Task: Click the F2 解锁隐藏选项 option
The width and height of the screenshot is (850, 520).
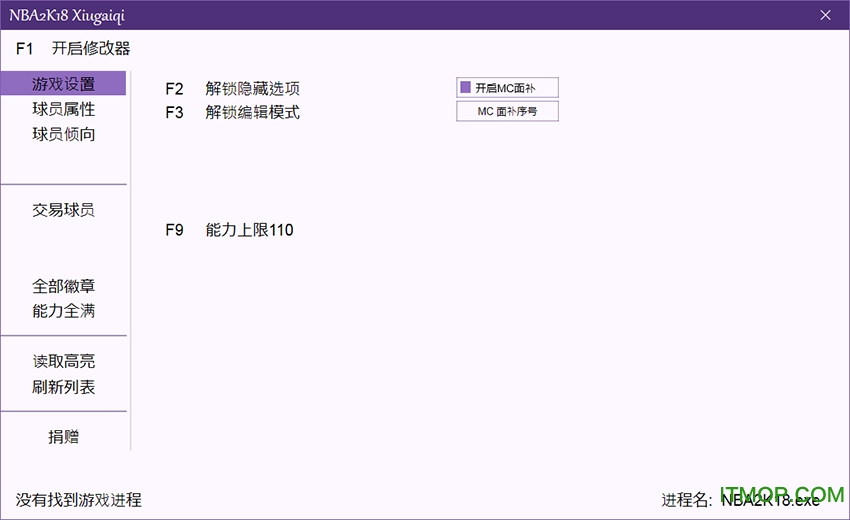Action: (233, 88)
